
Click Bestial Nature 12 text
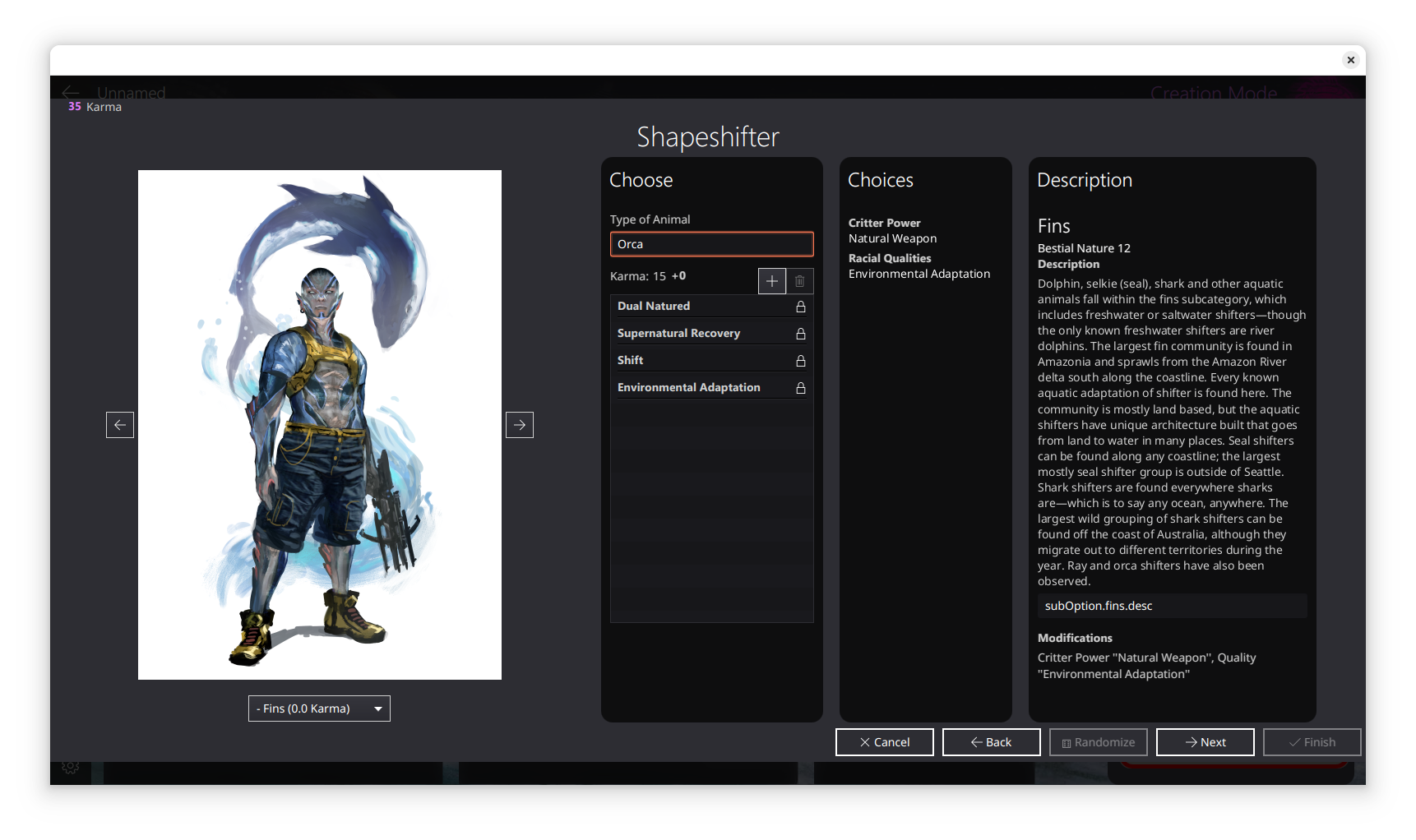click(1084, 248)
